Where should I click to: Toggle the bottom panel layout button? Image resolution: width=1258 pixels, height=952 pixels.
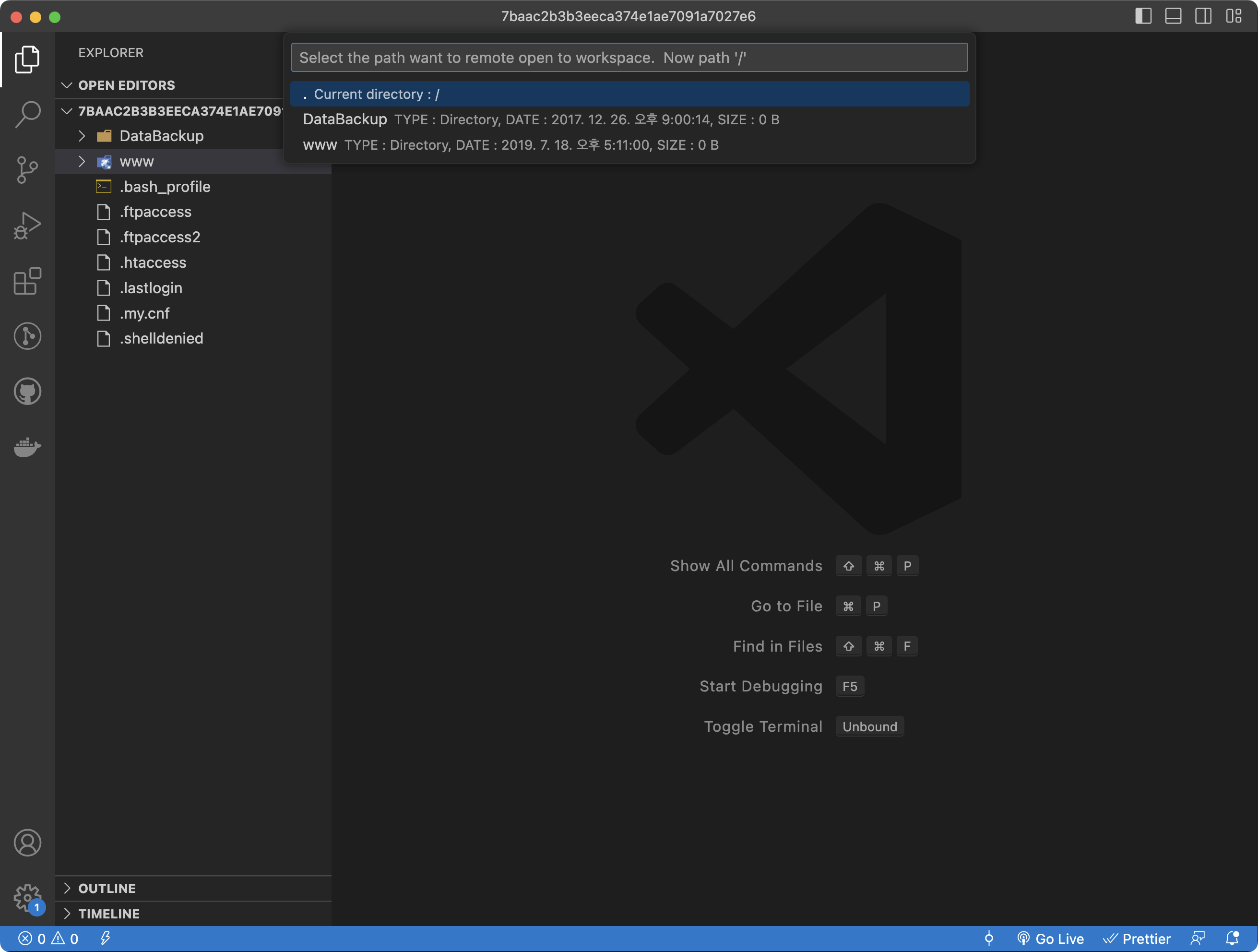(1173, 16)
